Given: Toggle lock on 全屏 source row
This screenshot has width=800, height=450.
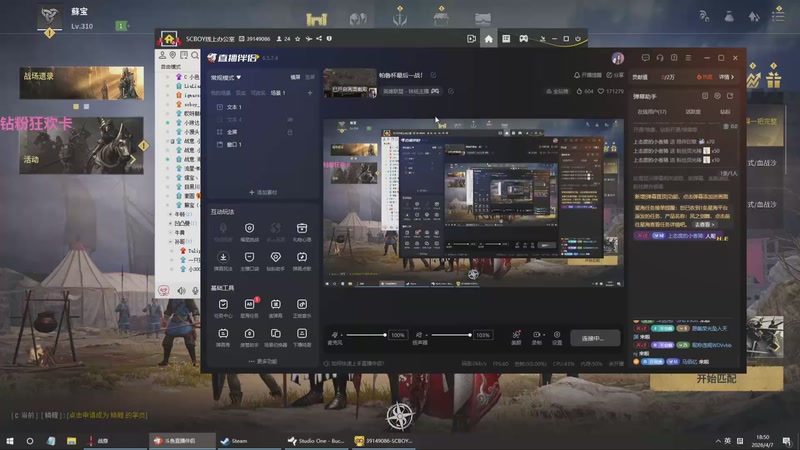Looking at the screenshot, I should pos(290,132).
